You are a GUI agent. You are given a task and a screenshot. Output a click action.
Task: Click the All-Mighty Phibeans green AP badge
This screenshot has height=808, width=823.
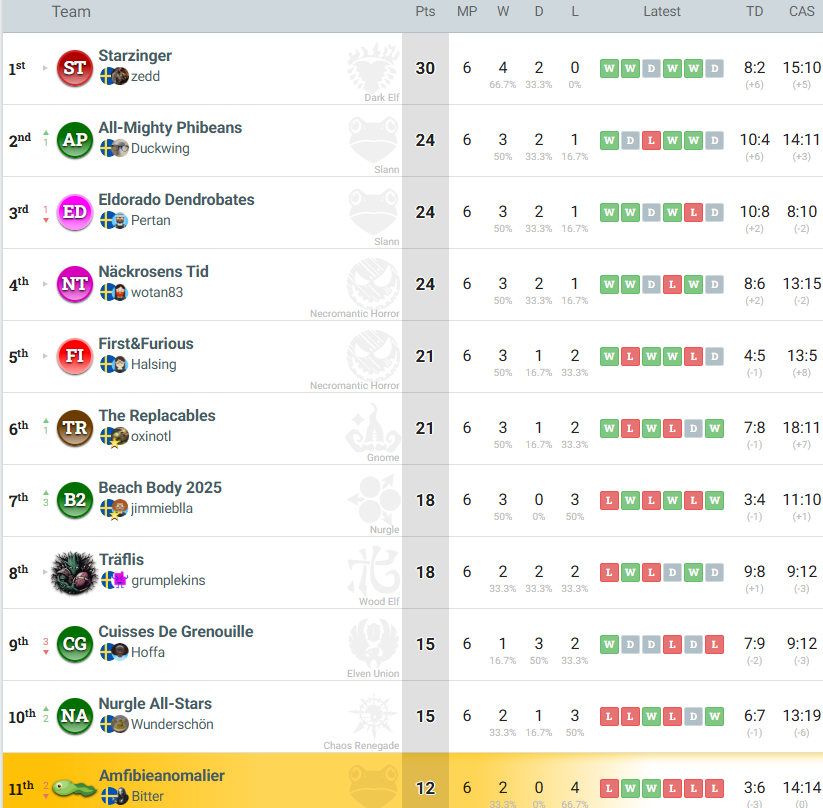74,140
